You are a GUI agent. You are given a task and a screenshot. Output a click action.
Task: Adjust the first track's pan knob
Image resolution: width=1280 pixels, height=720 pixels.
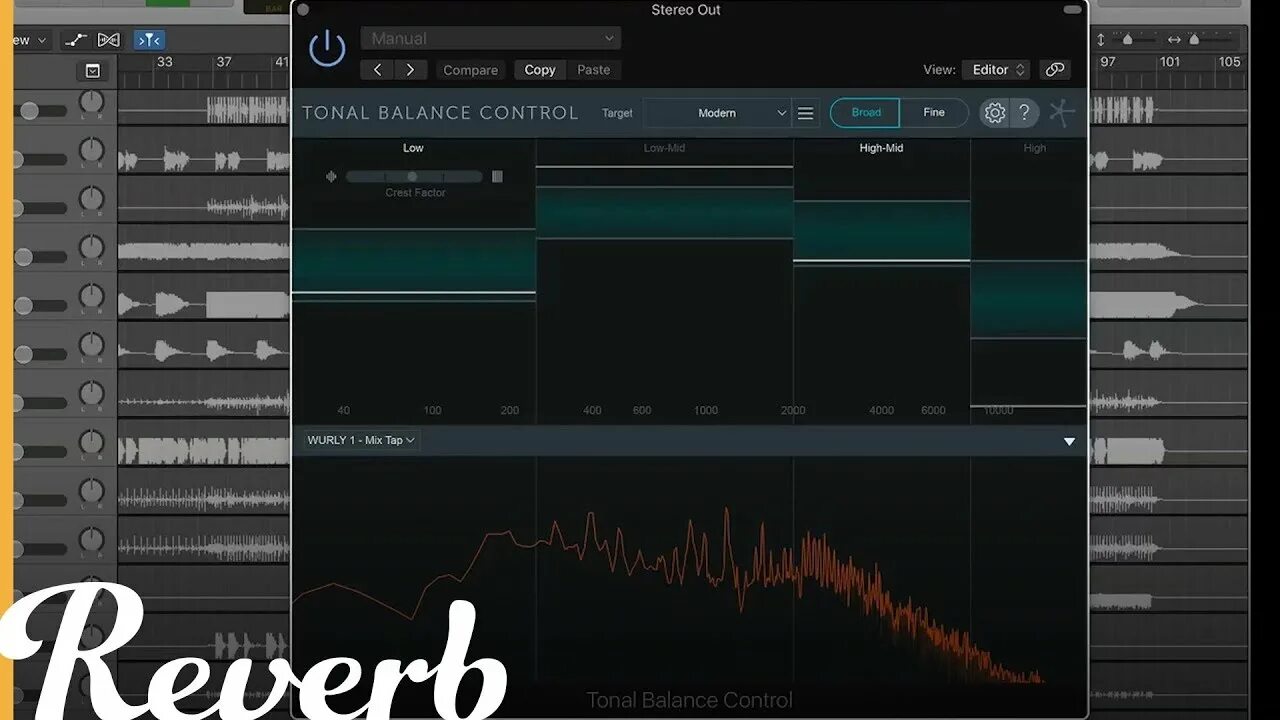[91, 101]
